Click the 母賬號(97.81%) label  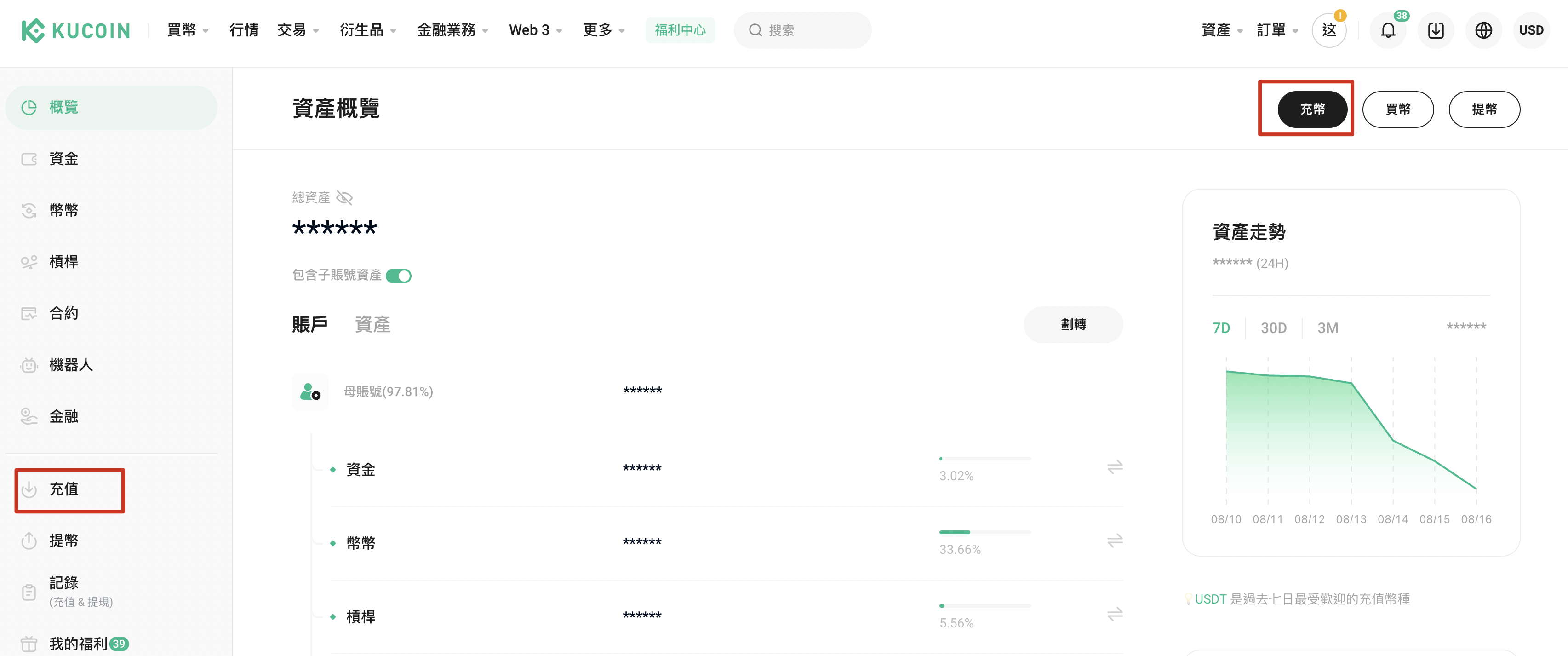(x=389, y=391)
